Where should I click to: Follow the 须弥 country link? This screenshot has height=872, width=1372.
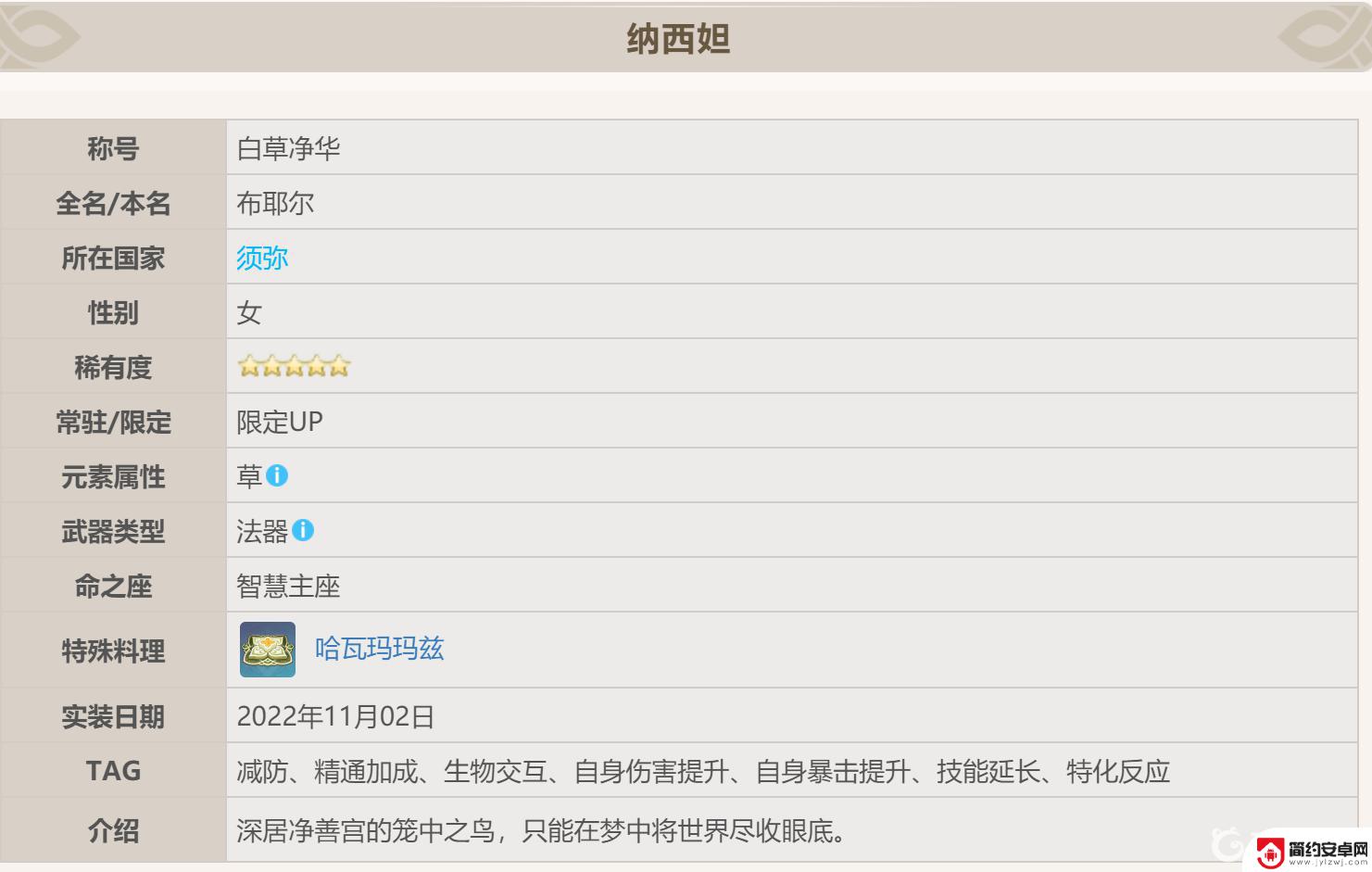262,258
